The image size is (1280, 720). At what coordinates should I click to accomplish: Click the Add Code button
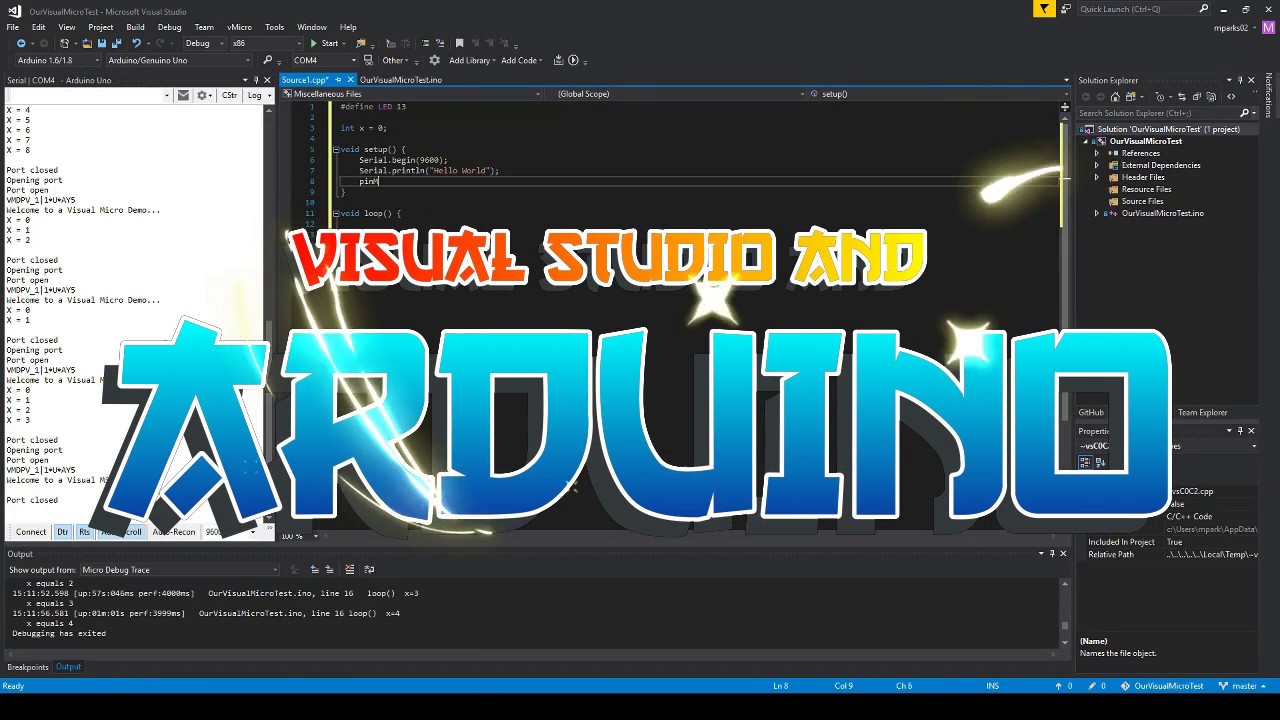[521, 60]
